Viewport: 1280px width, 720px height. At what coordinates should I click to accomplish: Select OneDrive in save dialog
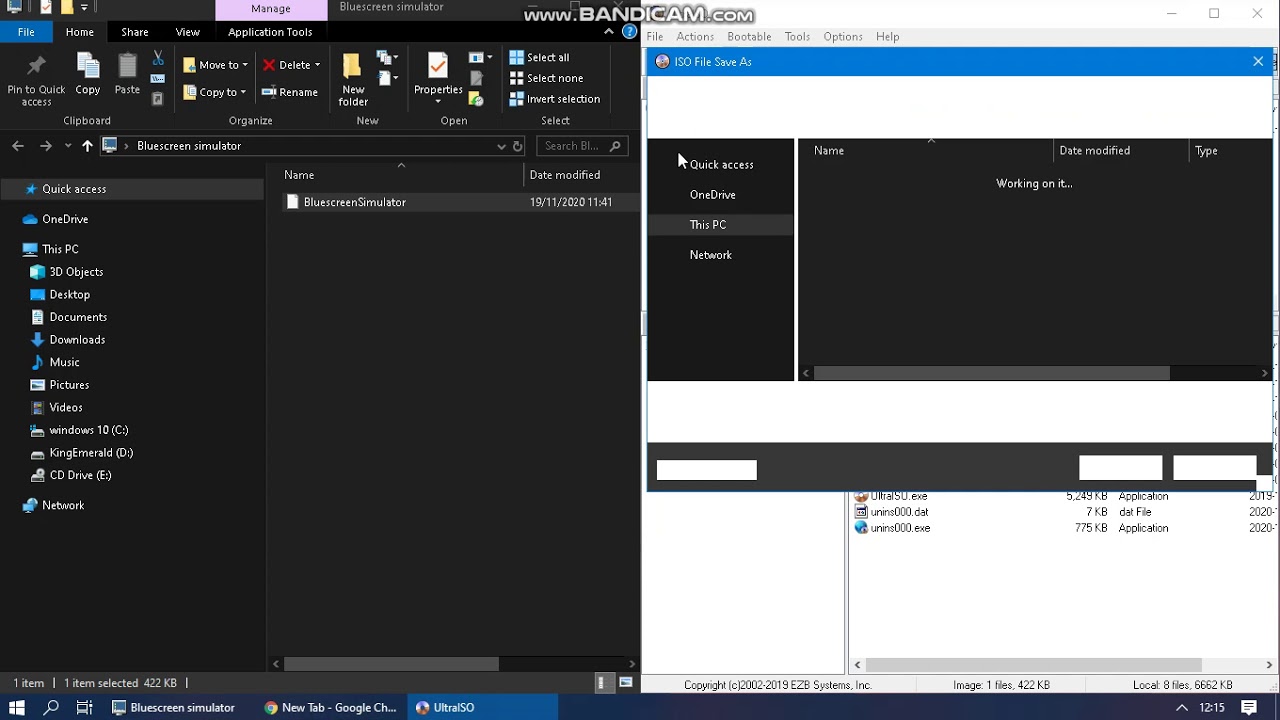coord(721,194)
